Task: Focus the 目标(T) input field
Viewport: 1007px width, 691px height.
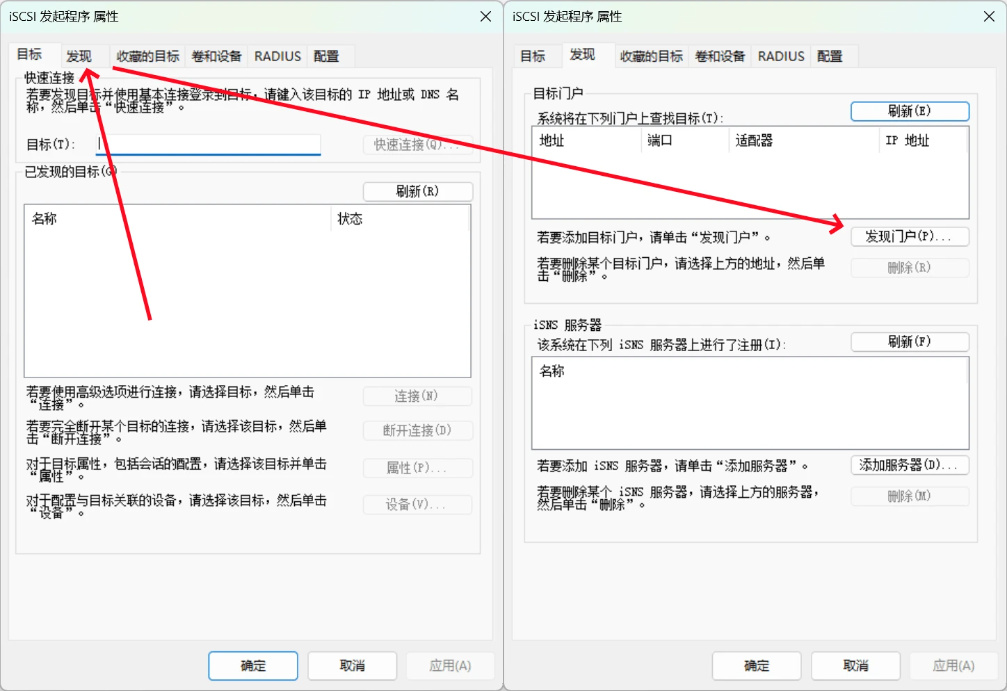Action: click(208, 144)
